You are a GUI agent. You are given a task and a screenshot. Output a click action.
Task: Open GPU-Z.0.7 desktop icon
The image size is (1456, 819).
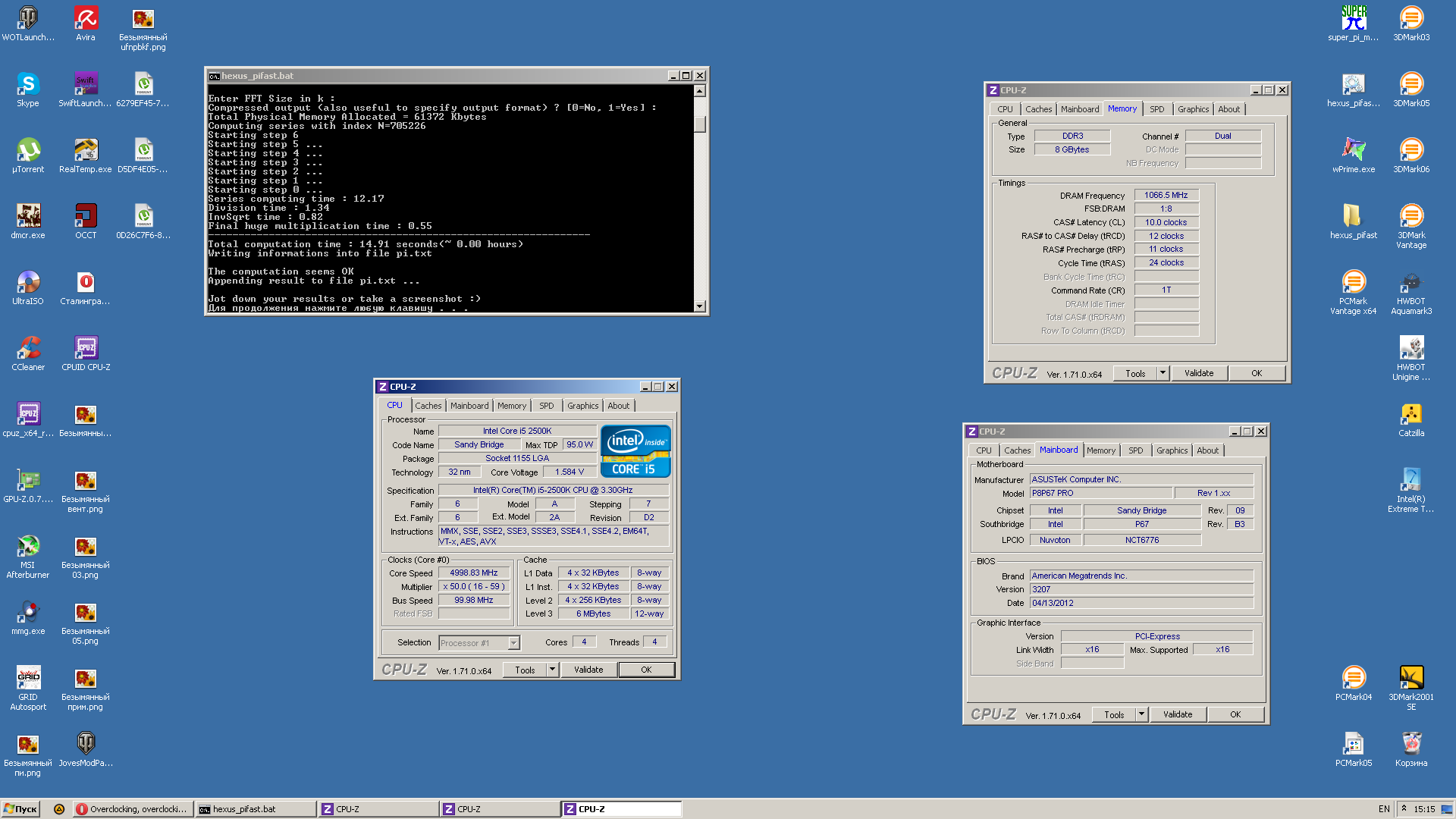tap(28, 485)
